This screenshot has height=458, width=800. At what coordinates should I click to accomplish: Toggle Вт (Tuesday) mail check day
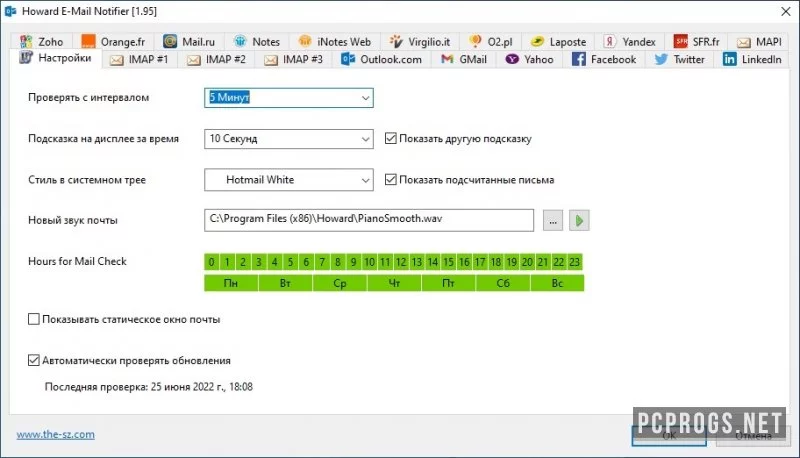285,283
